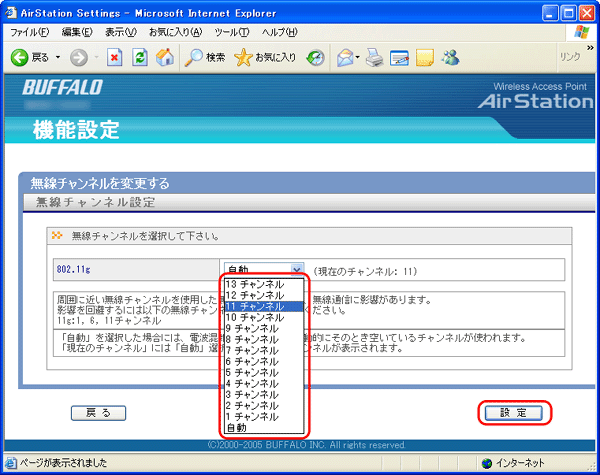Go to Home page icon
This screenshot has height=475, width=600.
(x=164, y=57)
